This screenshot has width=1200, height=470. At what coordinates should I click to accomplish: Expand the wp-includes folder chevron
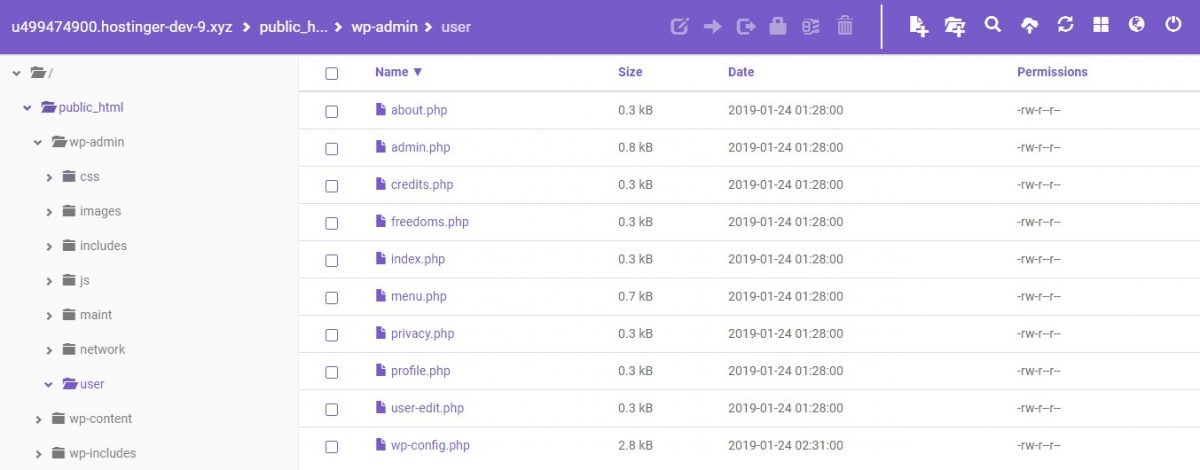[x=38, y=453]
